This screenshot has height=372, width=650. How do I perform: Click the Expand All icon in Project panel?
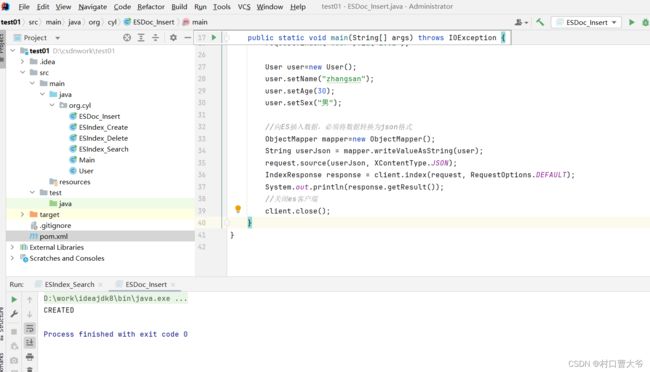141,37
